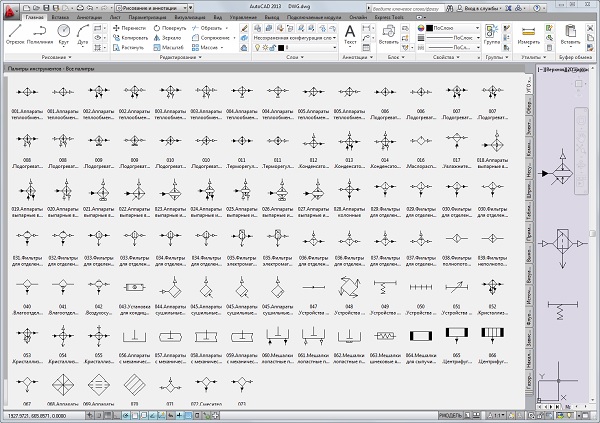Select the Отрезок (Line) drawing tool
This screenshot has width=600, height=423.
click(x=13, y=35)
